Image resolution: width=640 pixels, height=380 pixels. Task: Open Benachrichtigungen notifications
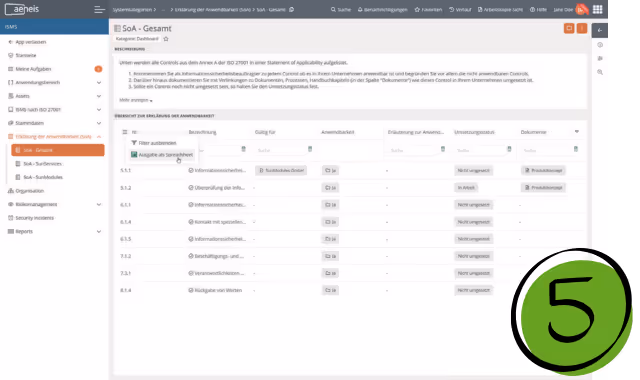(382, 9)
